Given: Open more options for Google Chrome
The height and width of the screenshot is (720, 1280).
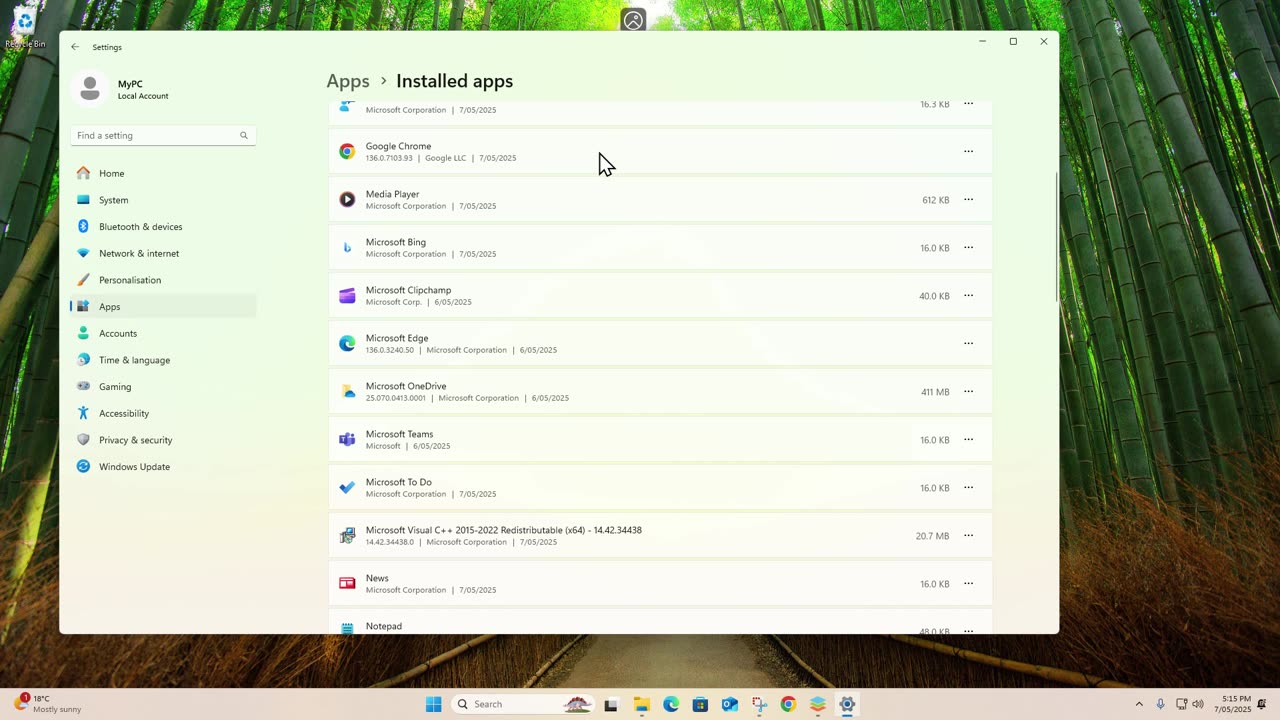Looking at the screenshot, I should click(968, 152).
